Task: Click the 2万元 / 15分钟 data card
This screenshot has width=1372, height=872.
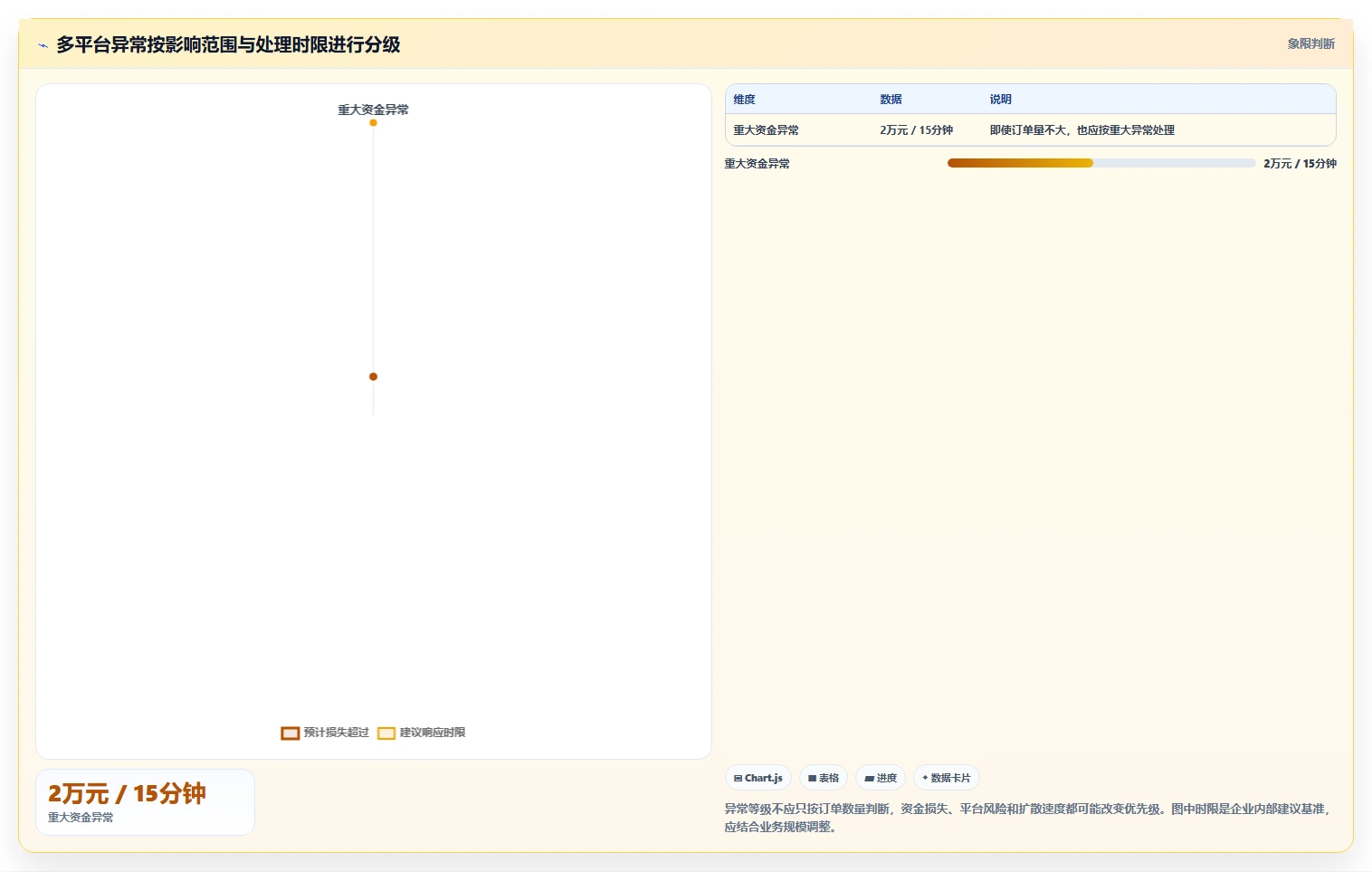Action: pos(145,802)
